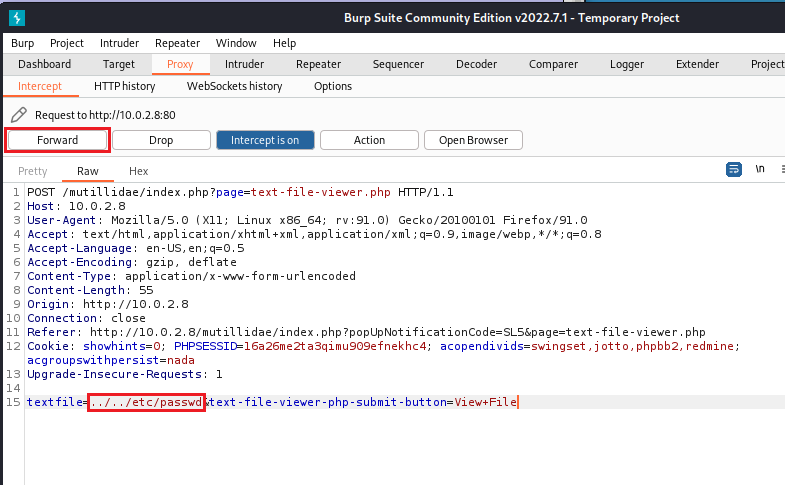785x485 pixels.
Task: Open the Comparer tab
Action: click(553, 64)
